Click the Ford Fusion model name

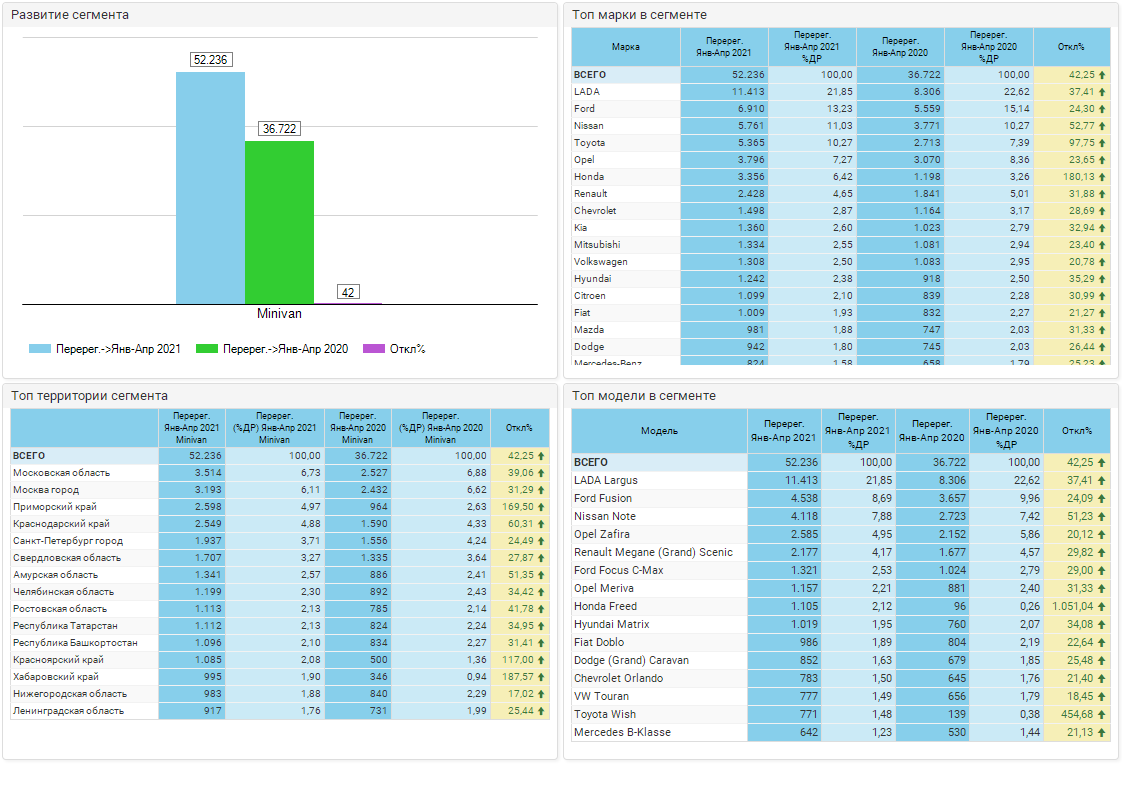[603, 499]
